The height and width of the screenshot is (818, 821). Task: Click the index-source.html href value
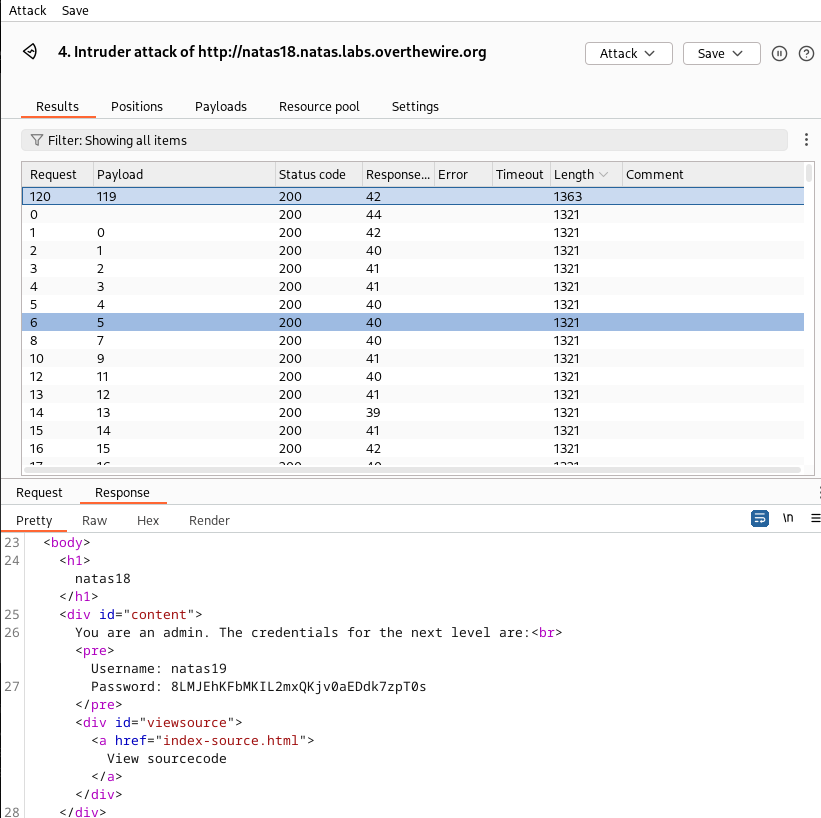coord(230,740)
